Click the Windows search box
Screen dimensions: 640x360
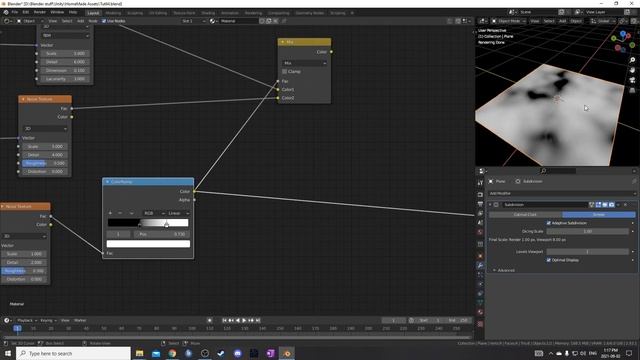coord(73,353)
